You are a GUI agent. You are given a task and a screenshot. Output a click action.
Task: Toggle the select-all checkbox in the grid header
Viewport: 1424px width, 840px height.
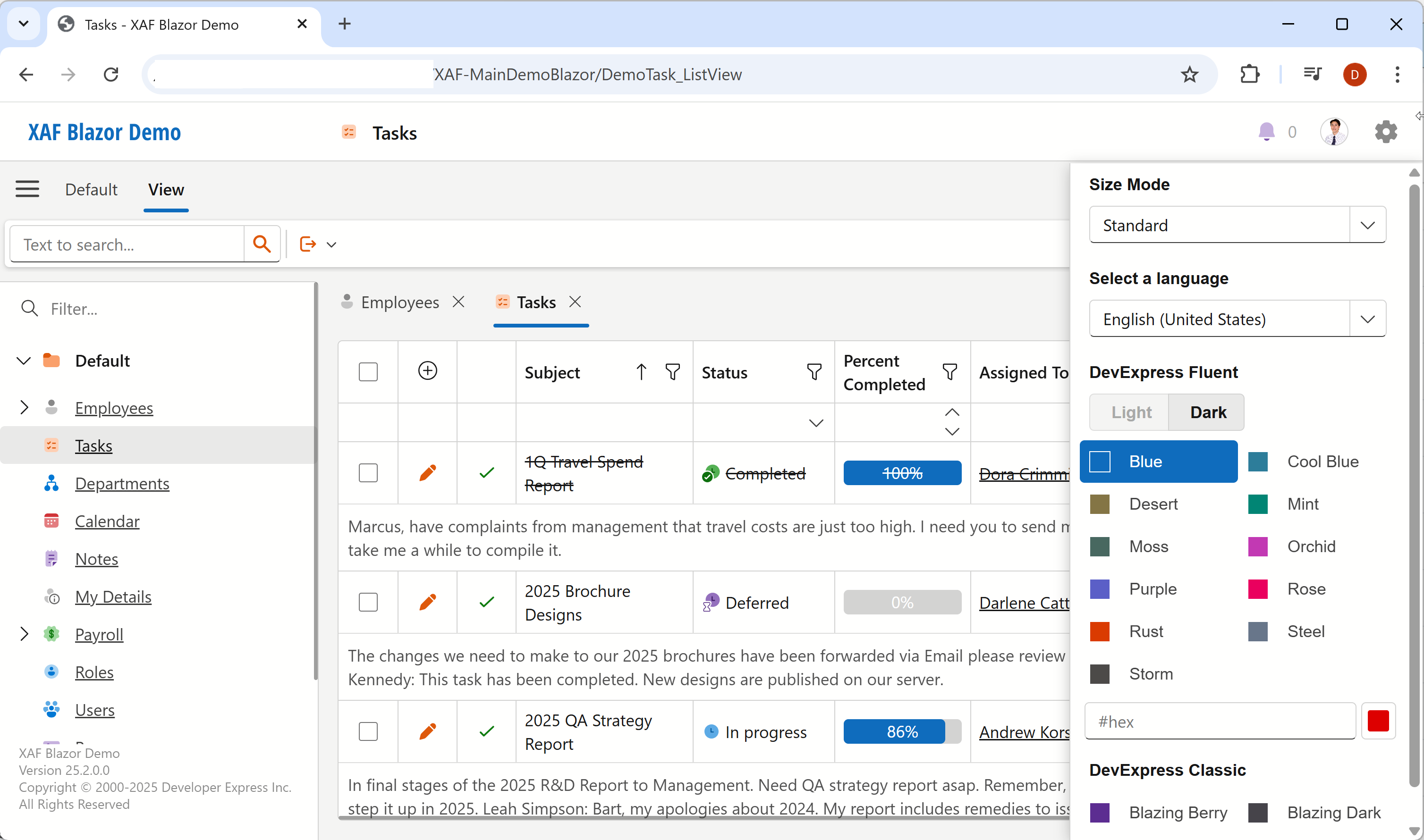368,371
